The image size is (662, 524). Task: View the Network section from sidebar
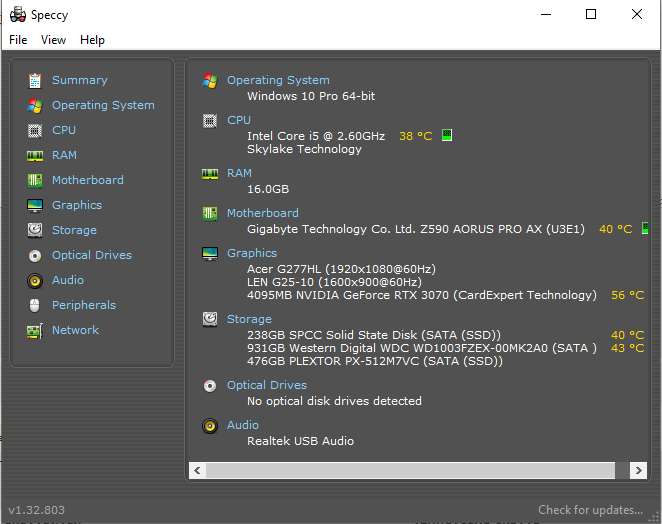[75, 330]
